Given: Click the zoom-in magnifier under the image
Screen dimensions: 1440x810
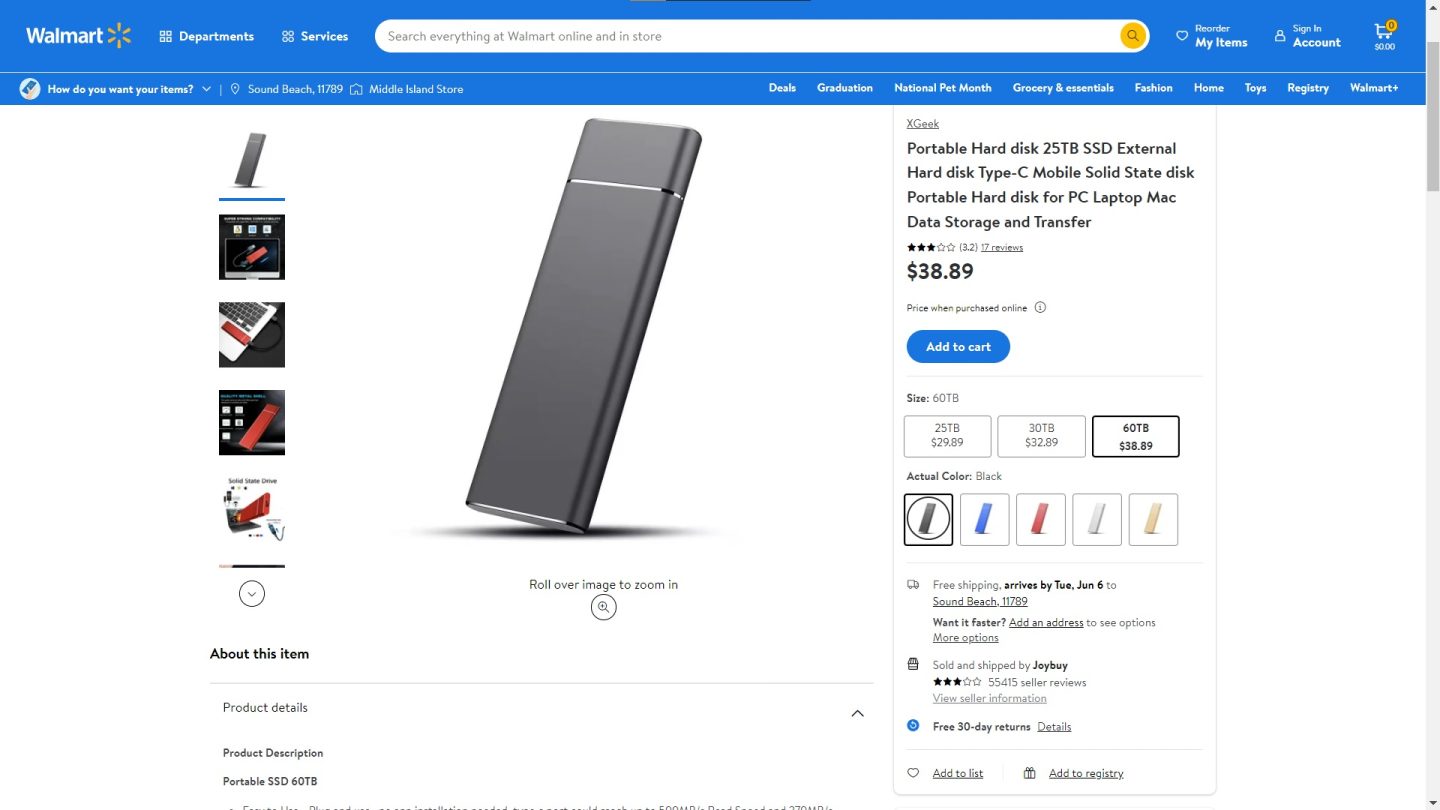Looking at the screenshot, I should point(603,607).
